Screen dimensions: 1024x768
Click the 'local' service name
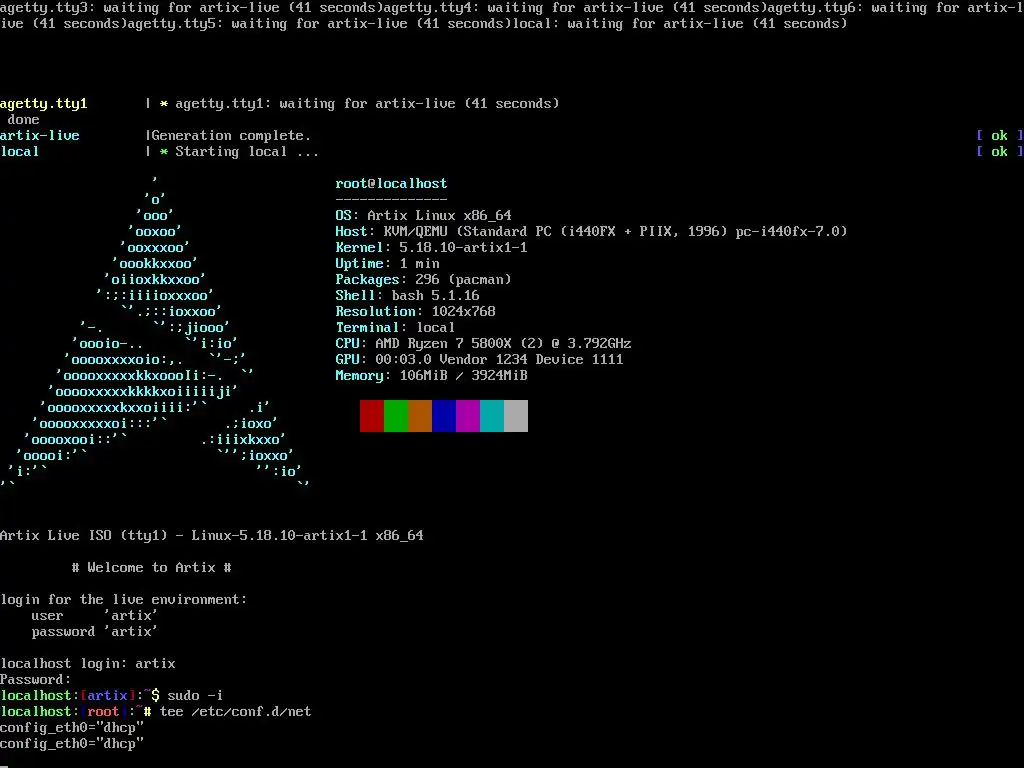(x=20, y=152)
